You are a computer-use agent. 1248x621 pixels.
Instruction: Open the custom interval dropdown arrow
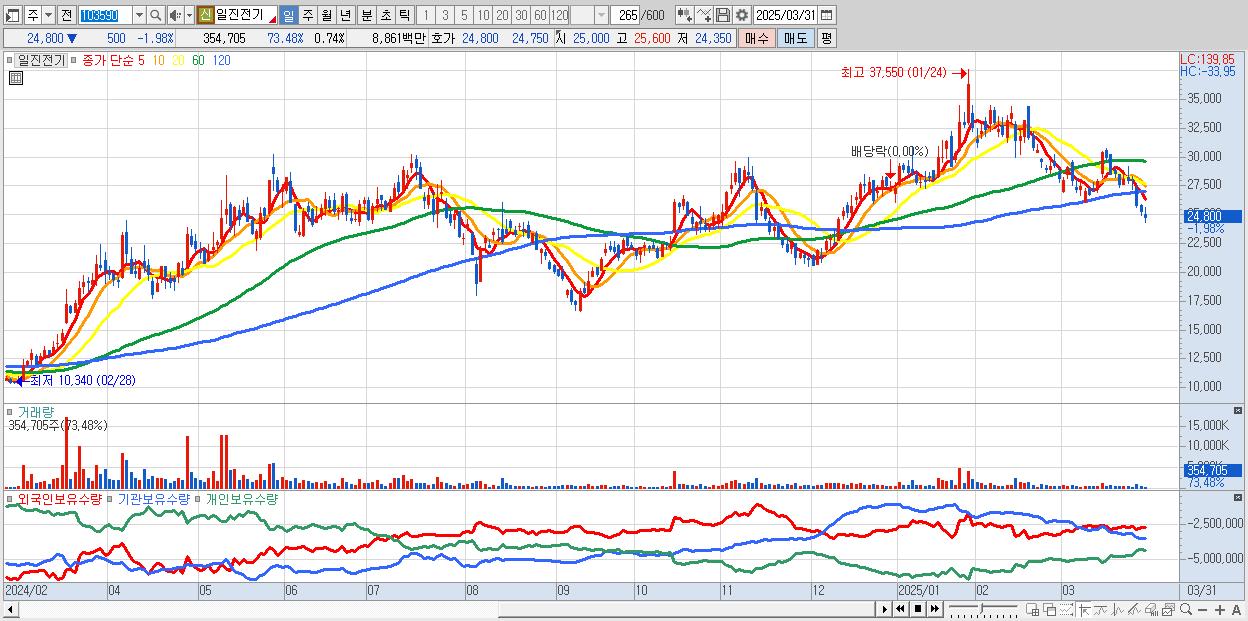pyautogui.click(x=601, y=15)
